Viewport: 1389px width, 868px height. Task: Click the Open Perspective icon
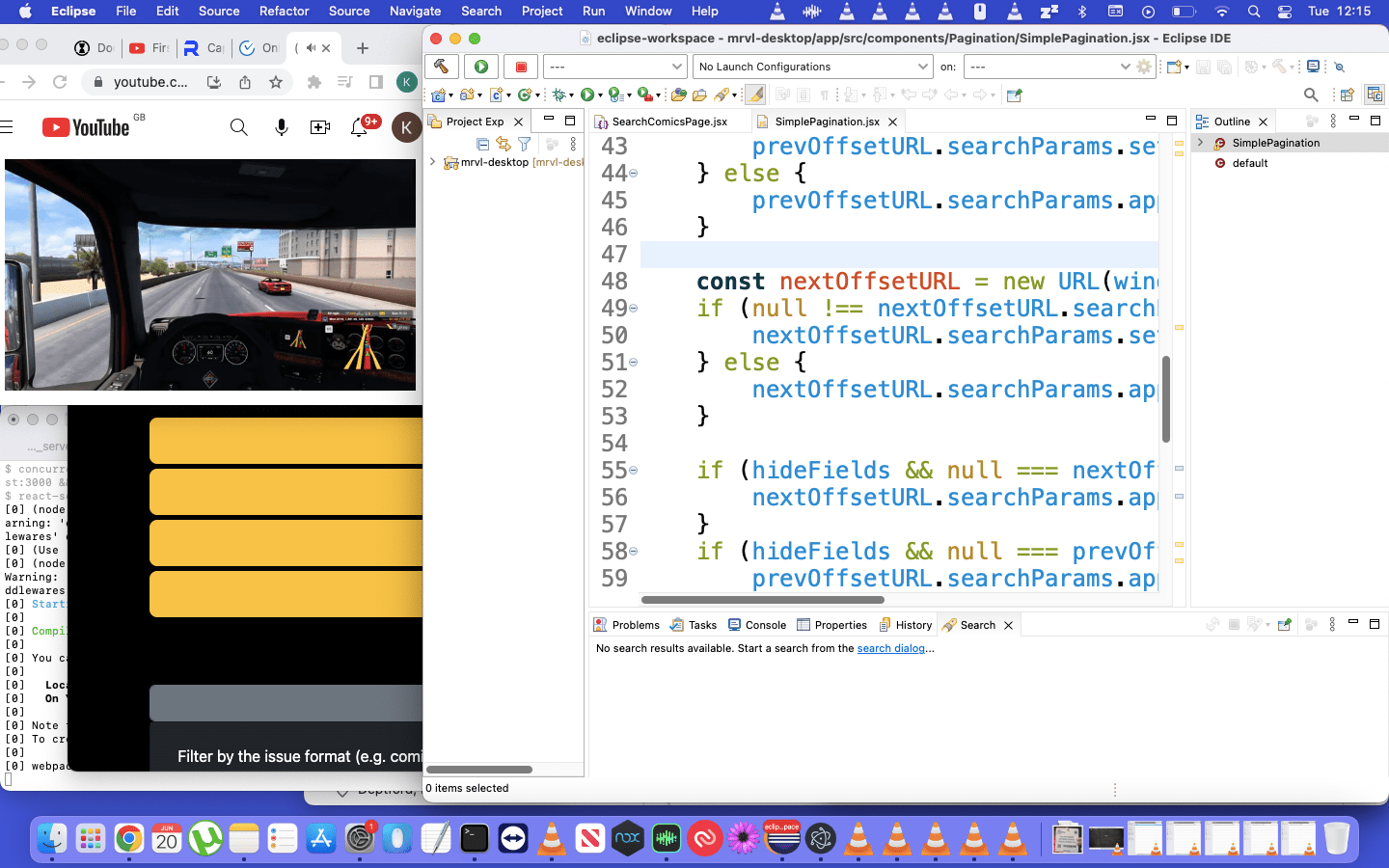pos(1348,95)
